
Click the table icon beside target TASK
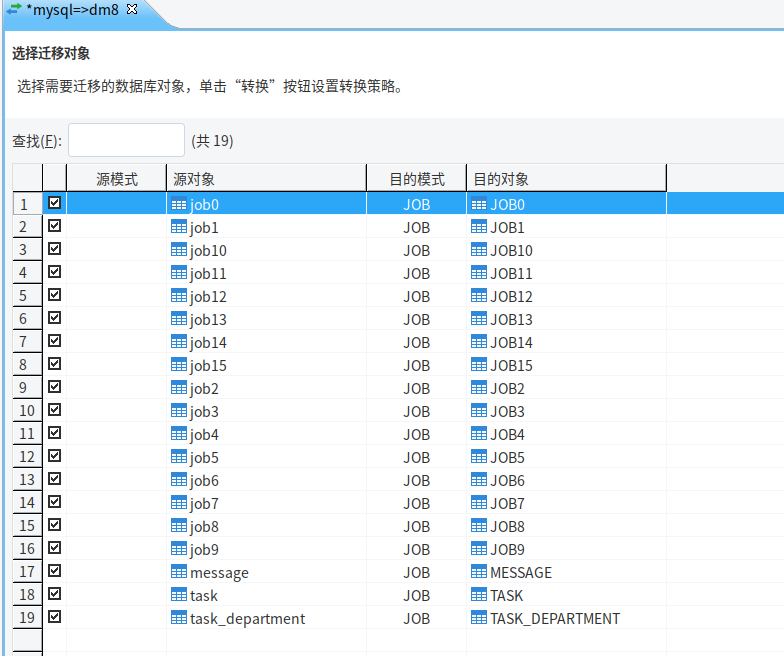pyautogui.click(x=478, y=595)
